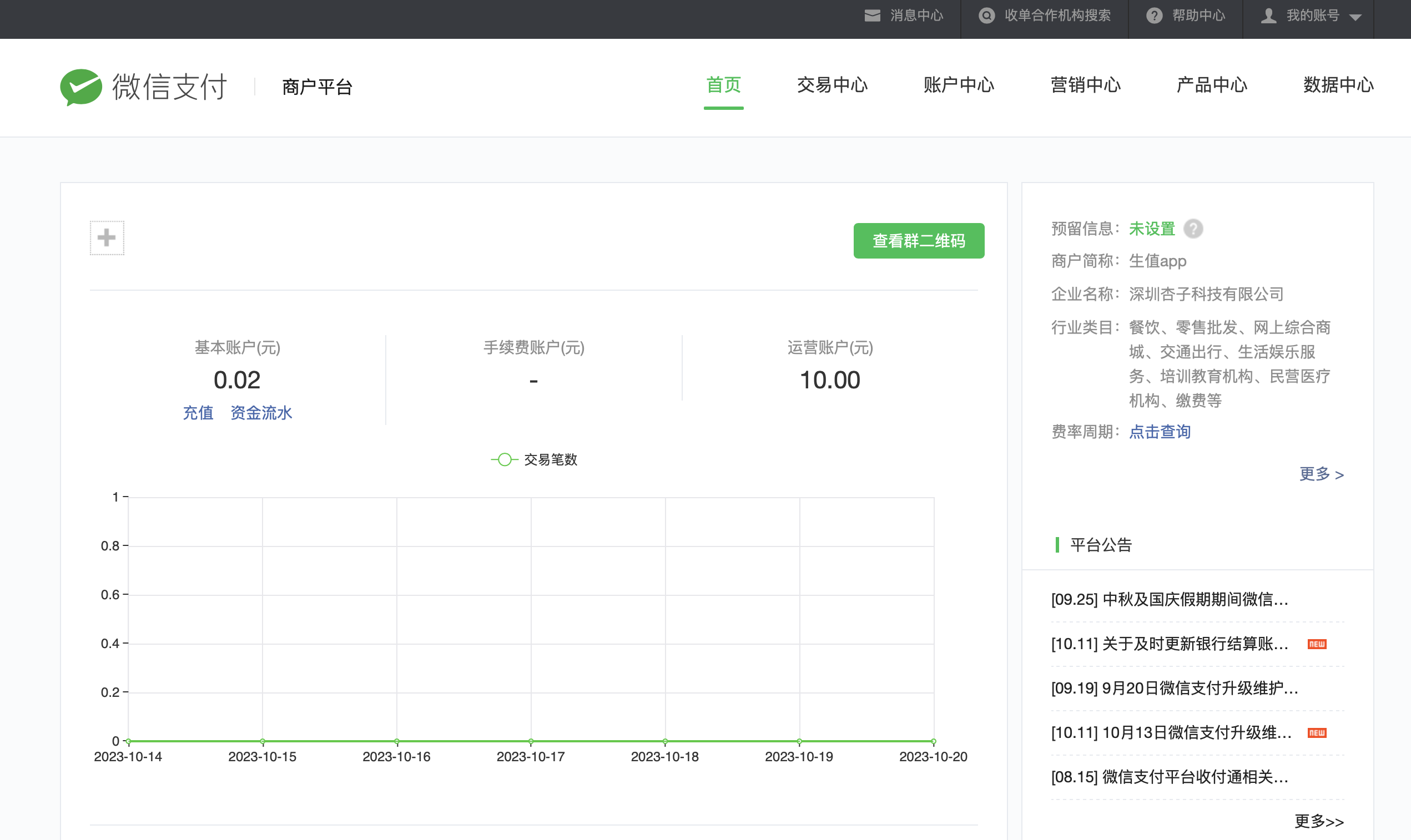1411x840 pixels.
Task: Click the WeChat Pay logo icon
Action: (x=81, y=87)
